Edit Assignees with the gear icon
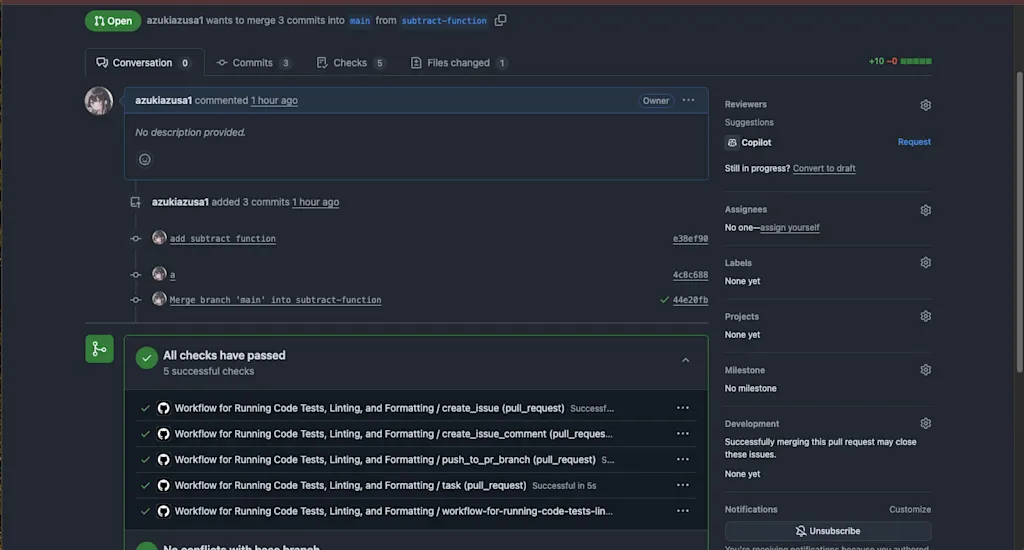Image resolution: width=1024 pixels, height=550 pixels. tap(925, 210)
